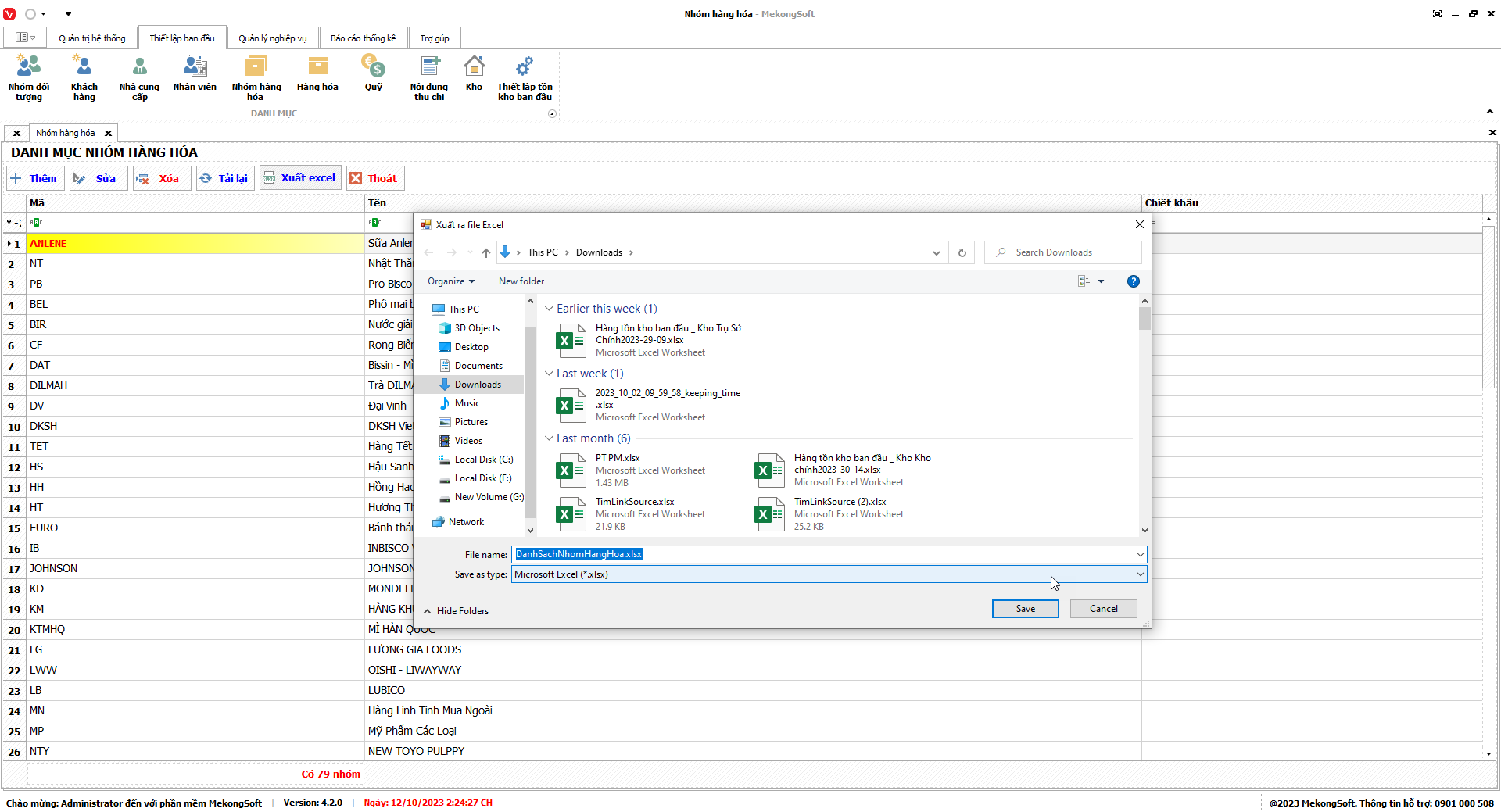This screenshot has height=812, width=1501.
Task: Switch to Quản trị hệ thống tab
Action: [x=92, y=38]
